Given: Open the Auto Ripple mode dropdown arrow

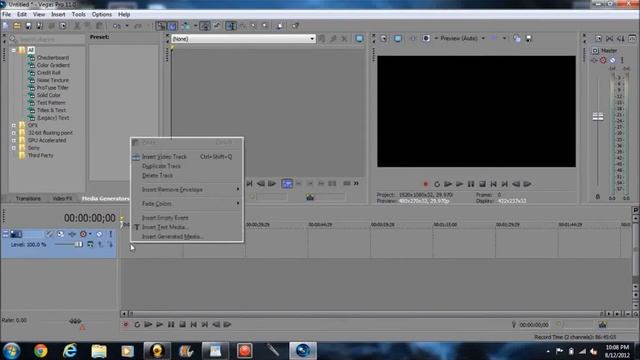Looking at the screenshot, I should click(196, 26).
